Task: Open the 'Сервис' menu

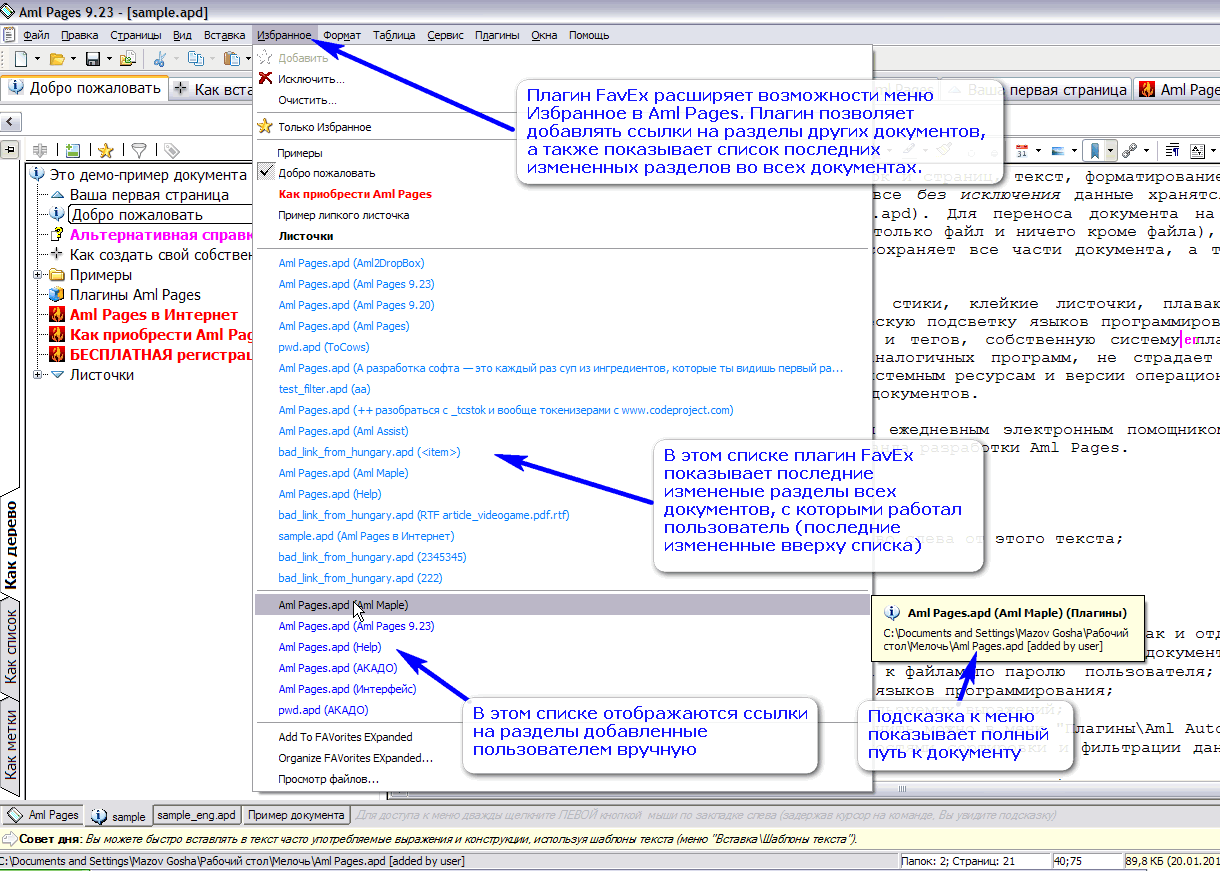Action: tap(445, 35)
